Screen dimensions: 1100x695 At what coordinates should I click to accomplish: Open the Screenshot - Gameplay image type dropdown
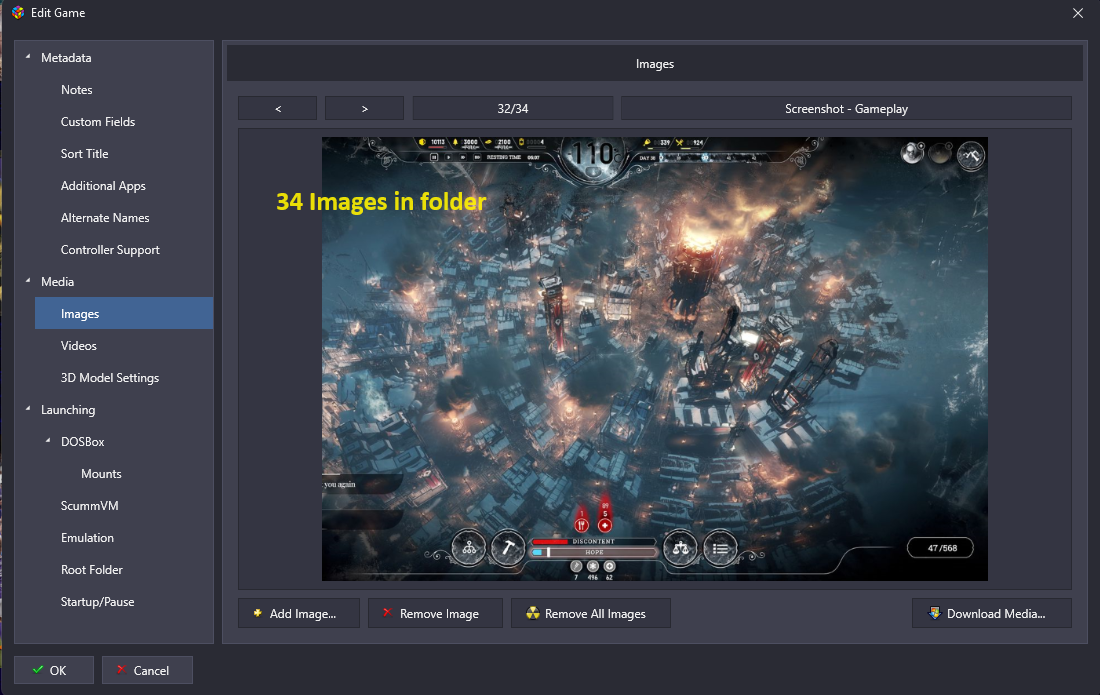click(x=846, y=109)
